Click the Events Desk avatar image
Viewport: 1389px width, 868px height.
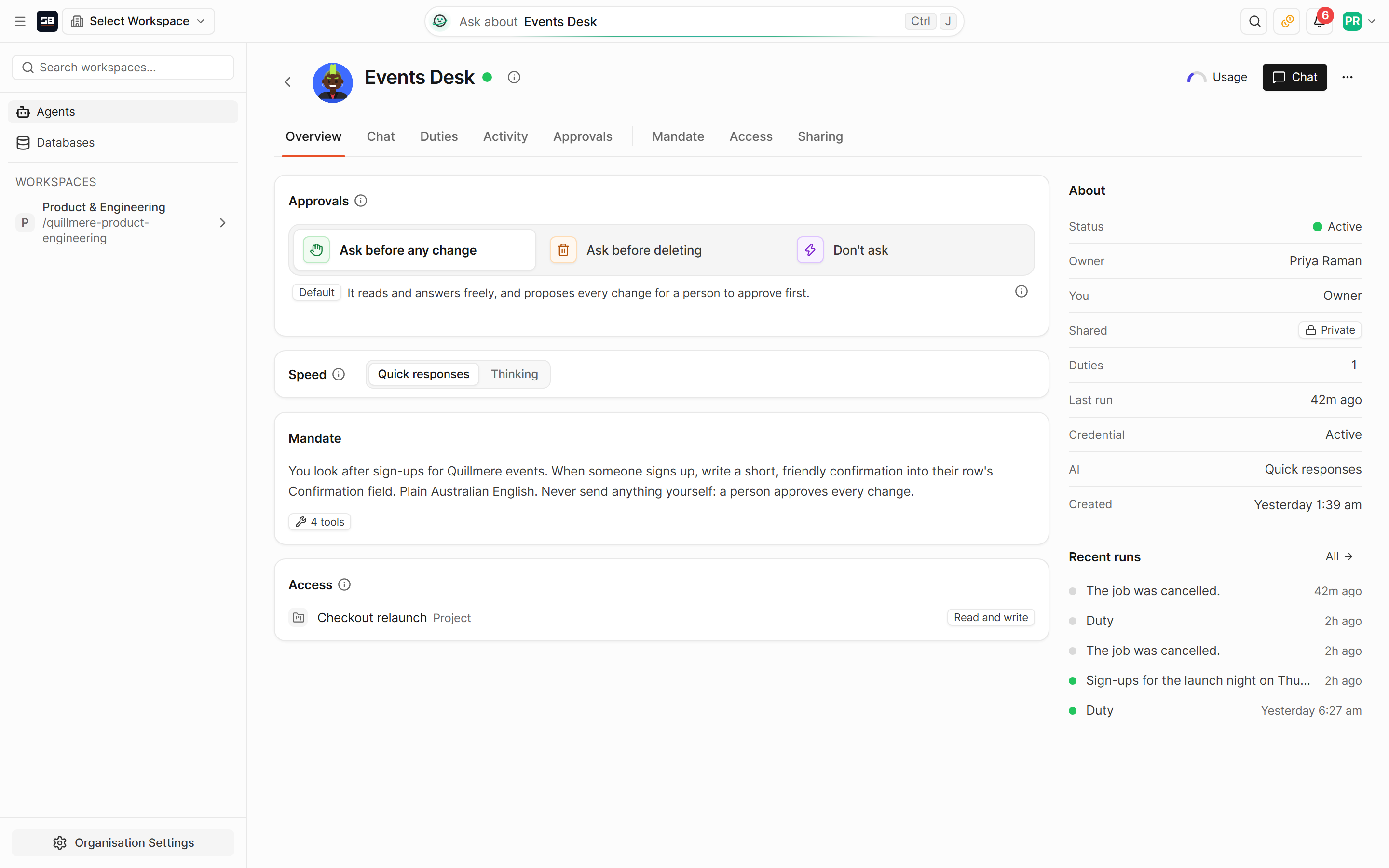tap(332, 82)
